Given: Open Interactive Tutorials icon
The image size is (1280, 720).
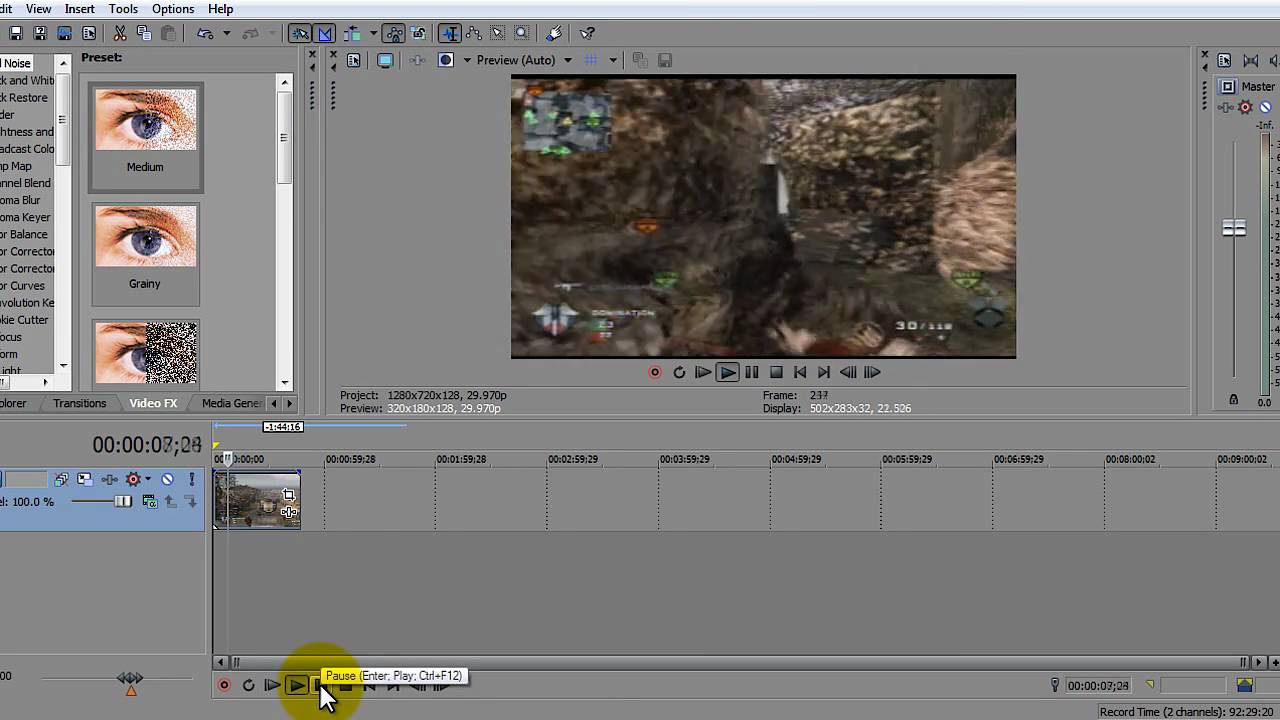Looking at the screenshot, I should click(554, 33).
